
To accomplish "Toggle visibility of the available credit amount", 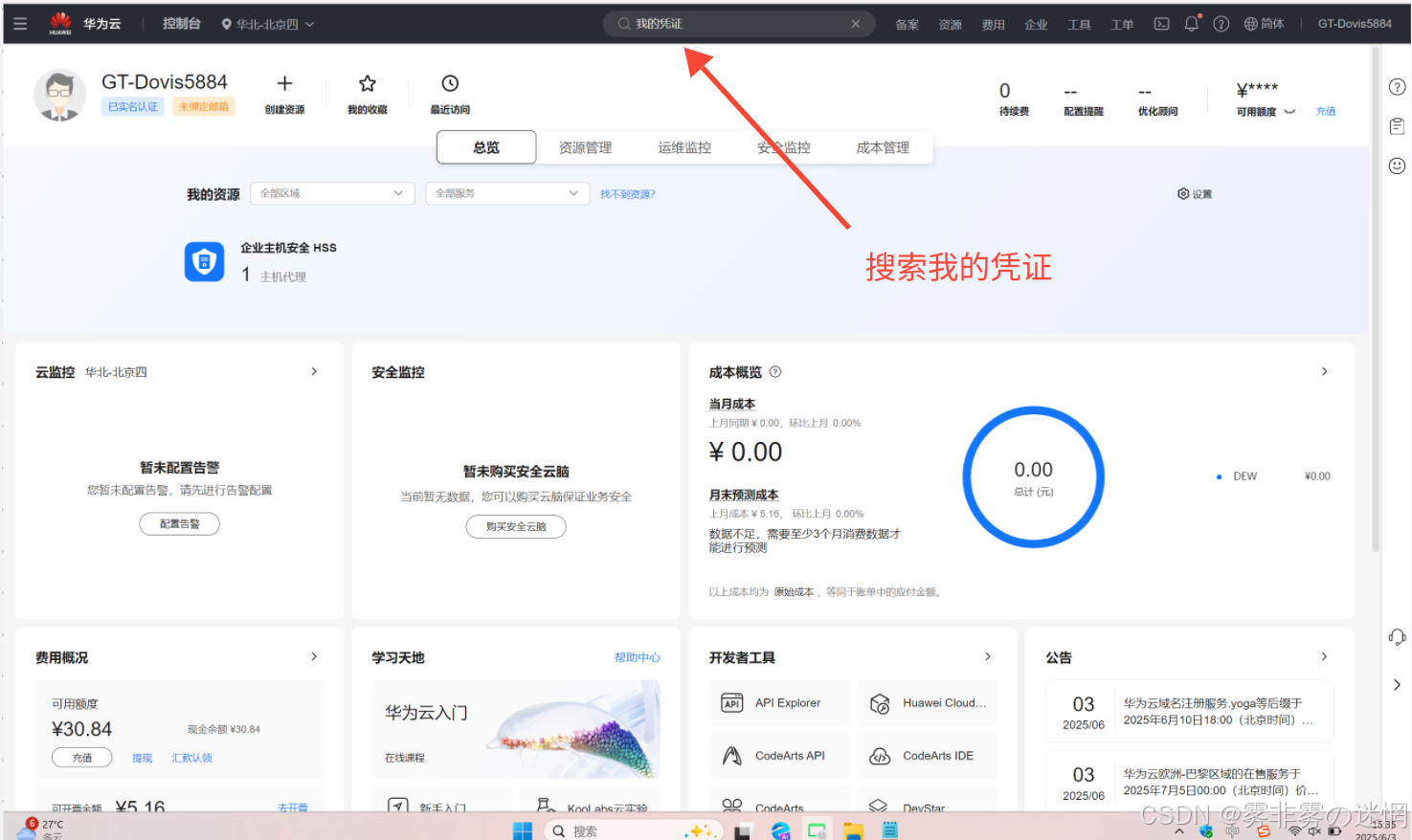I will coord(1289,112).
